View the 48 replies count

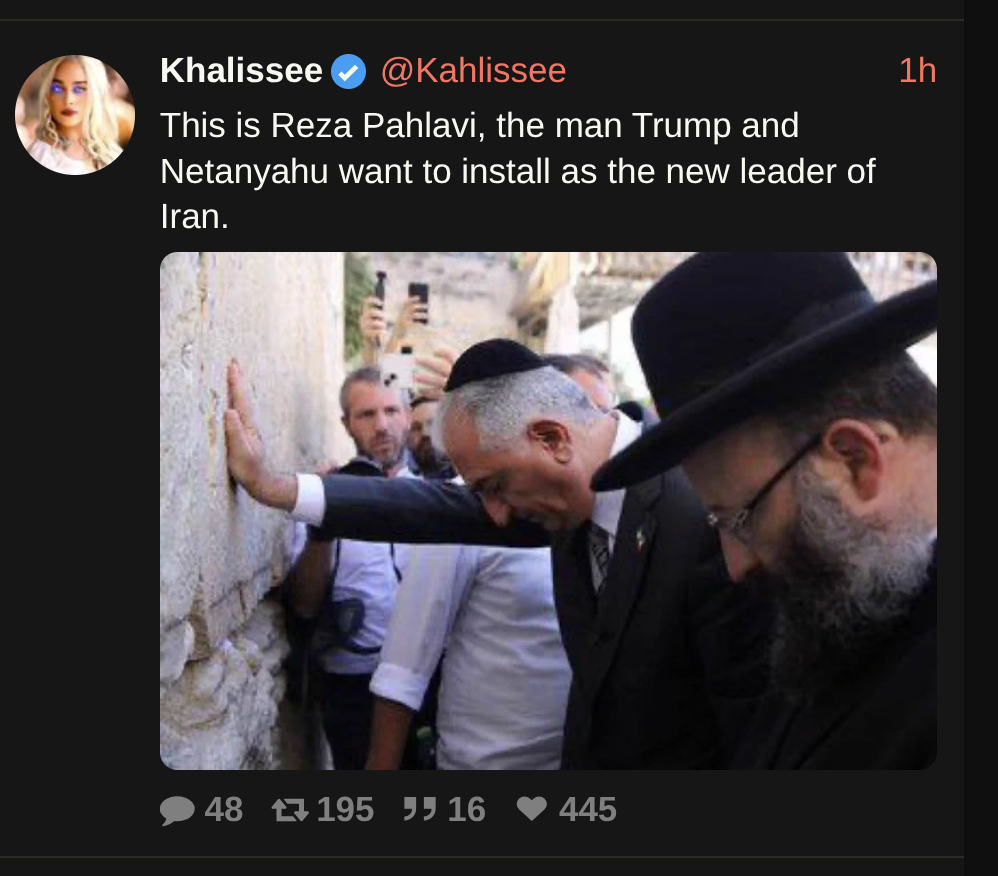[223, 810]
